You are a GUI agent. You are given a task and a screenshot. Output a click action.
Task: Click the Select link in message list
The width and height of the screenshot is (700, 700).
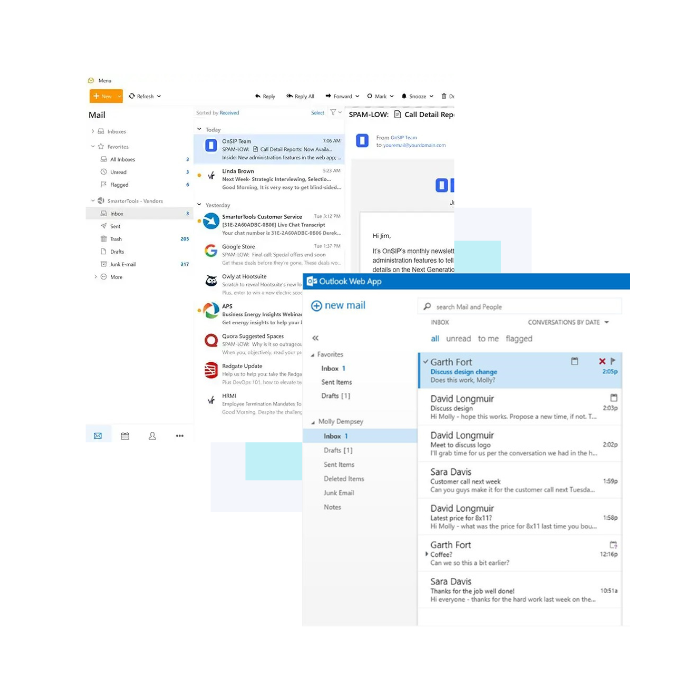(x=317, y=113)
